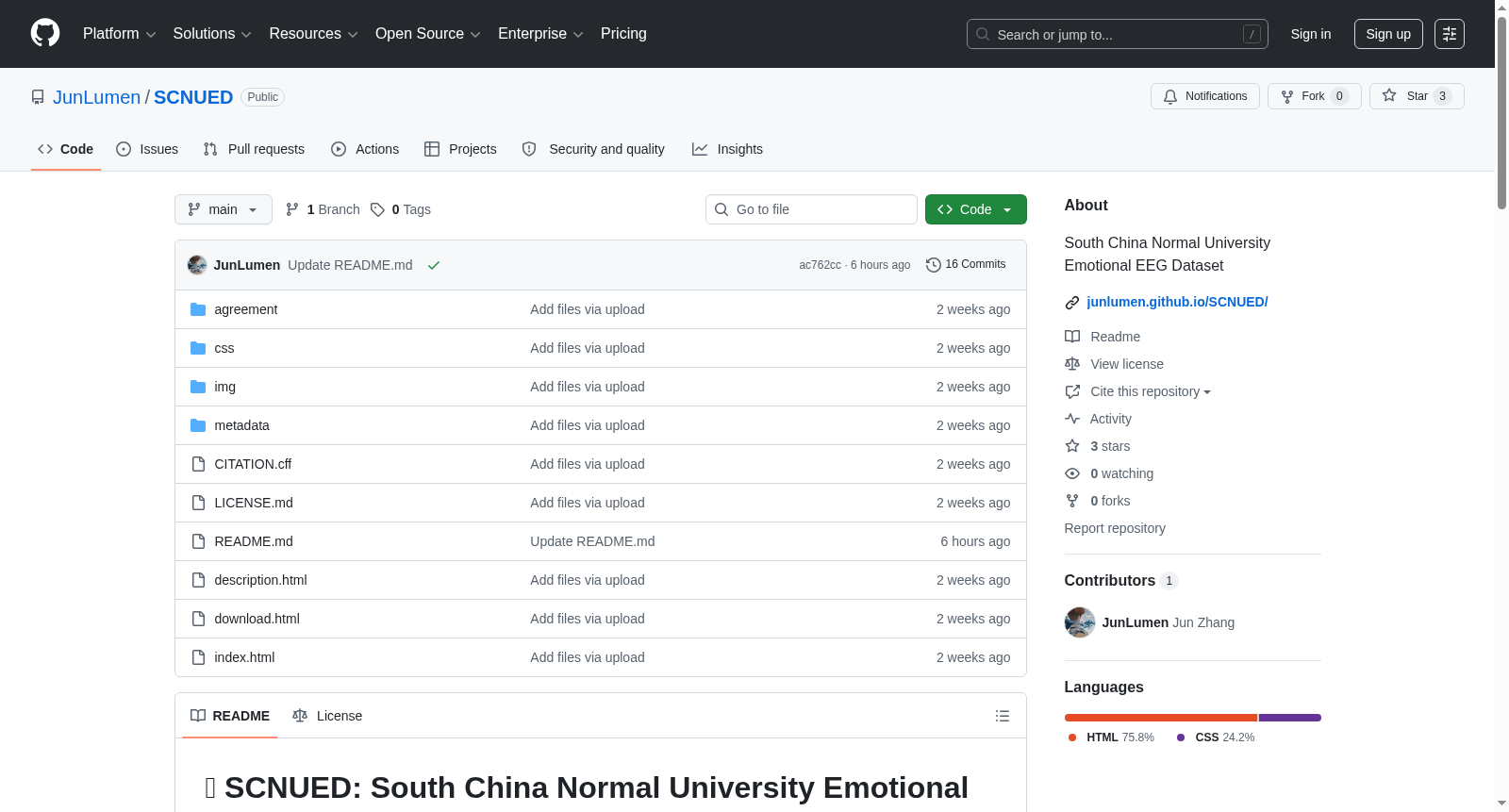This screenshot has height=812, width=1509.
Task: Click the eye icon beside 0 watching
Action: point(1072,473)
